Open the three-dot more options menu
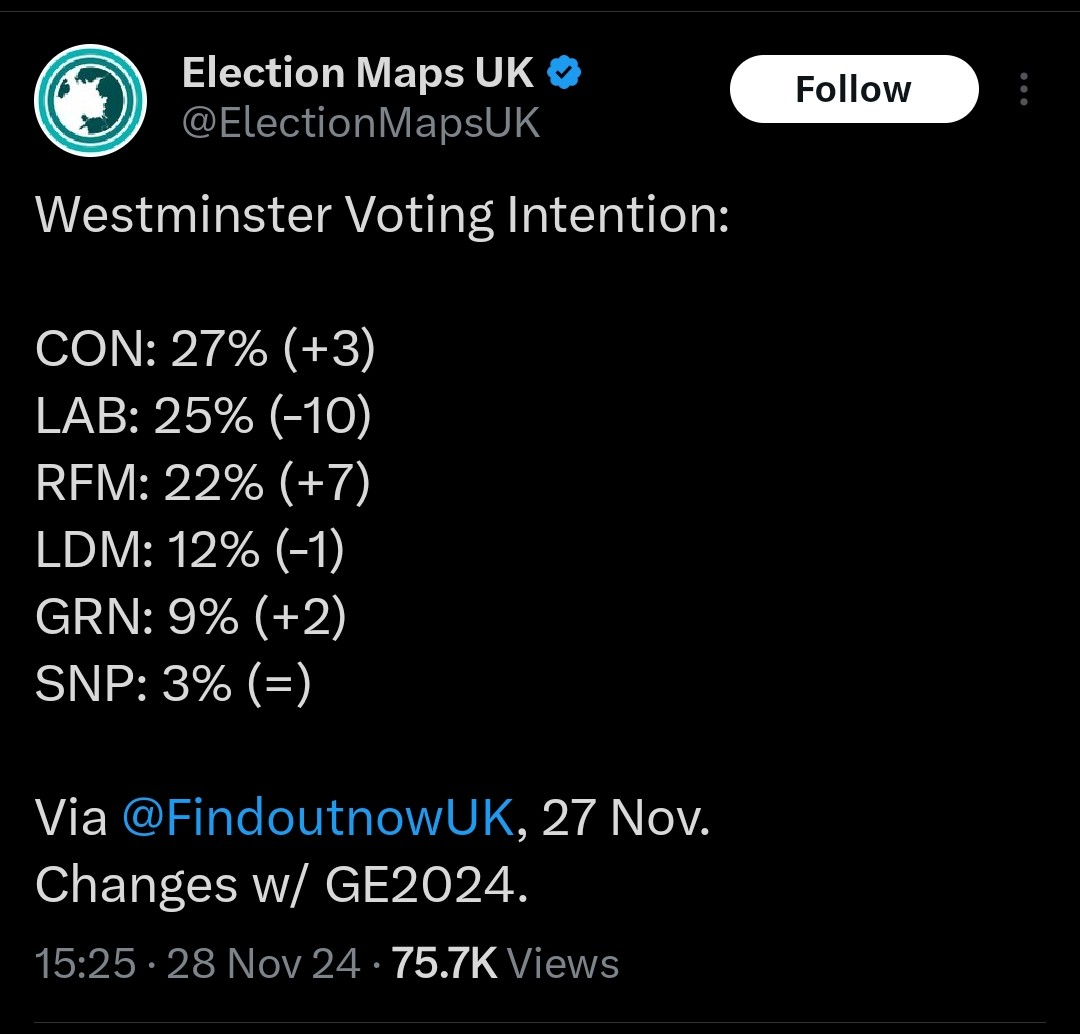Image resolution: width=1080 pixels, height=1034 pixels. pyautogui.click(x=1023, y=90)
